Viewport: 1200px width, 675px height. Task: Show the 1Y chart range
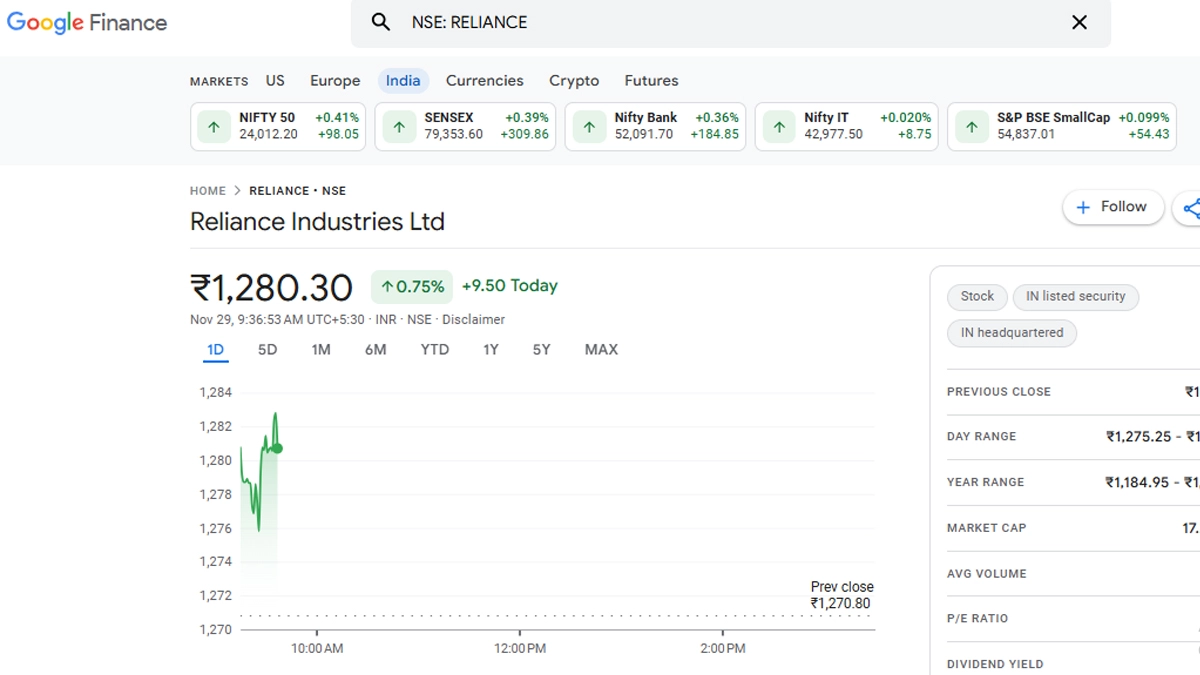pos(490,350)
